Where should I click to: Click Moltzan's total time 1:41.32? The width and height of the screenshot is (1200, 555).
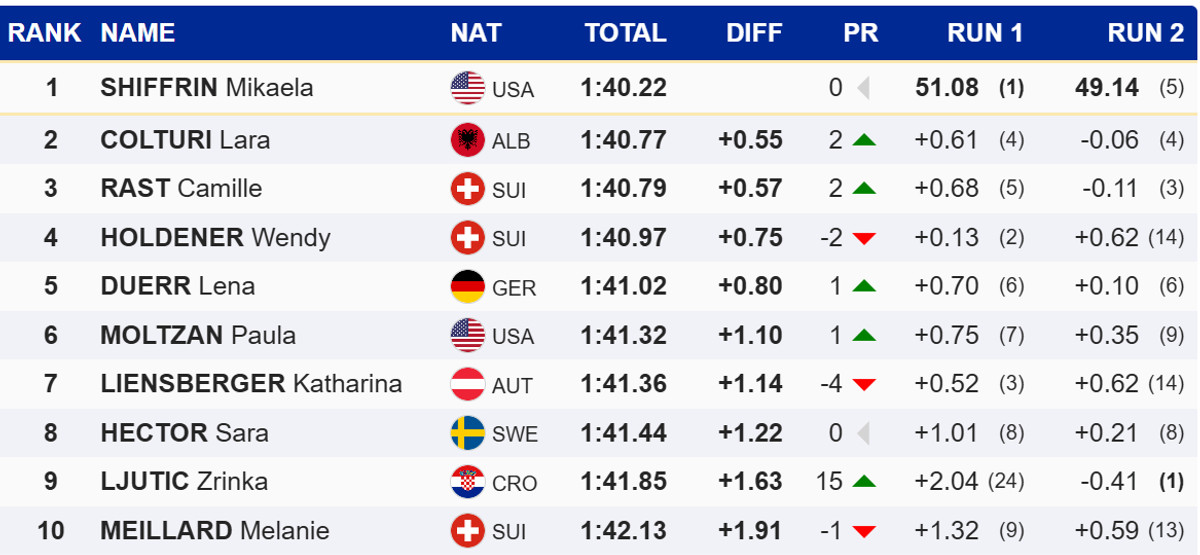point(623,335)
